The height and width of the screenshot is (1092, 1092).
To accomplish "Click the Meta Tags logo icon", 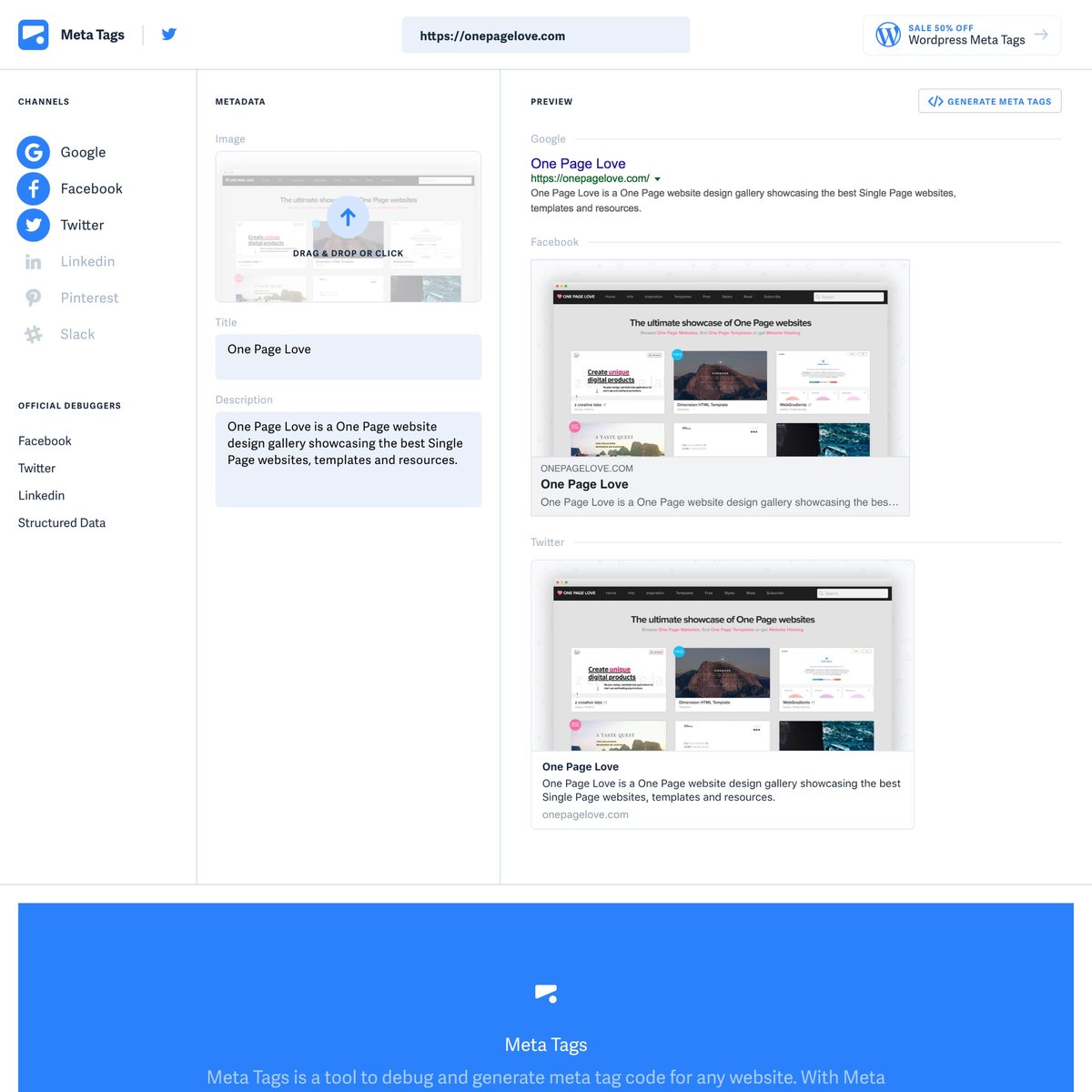I will pyautogui.click(x=34, y=35).
